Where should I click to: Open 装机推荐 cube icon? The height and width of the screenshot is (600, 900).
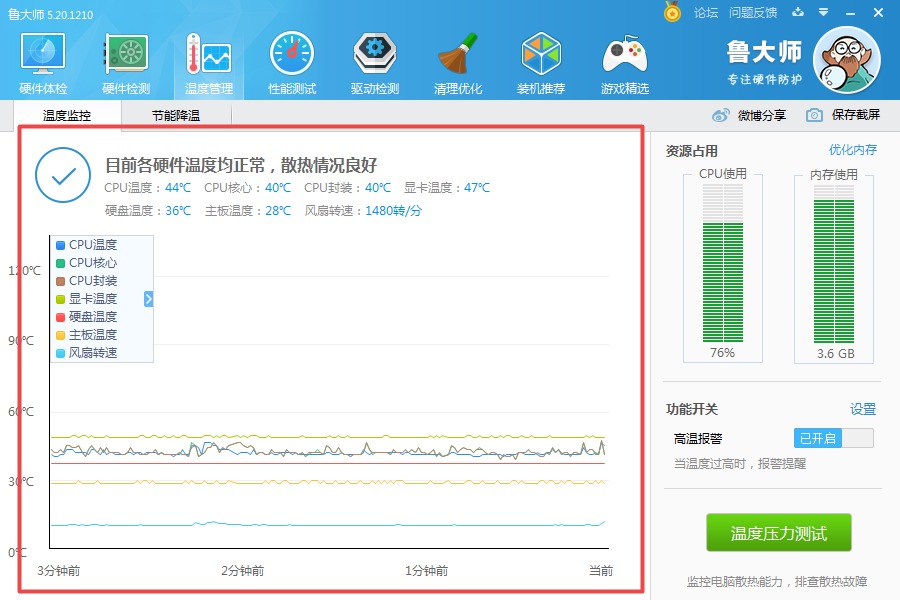tap(541, 62)
